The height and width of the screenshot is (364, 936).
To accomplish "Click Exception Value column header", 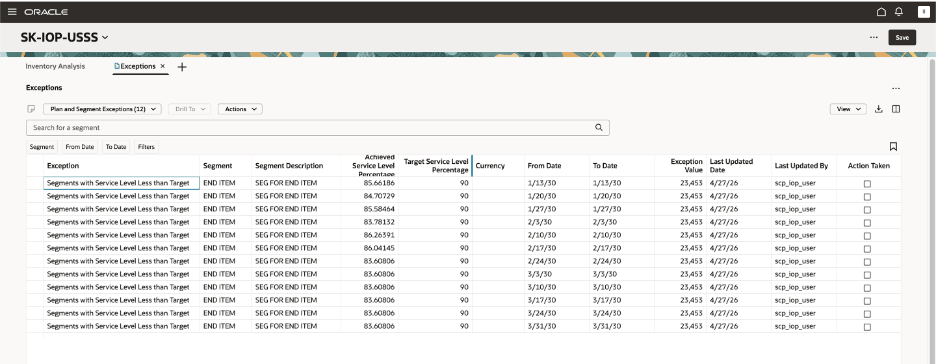I will (681, 166).
